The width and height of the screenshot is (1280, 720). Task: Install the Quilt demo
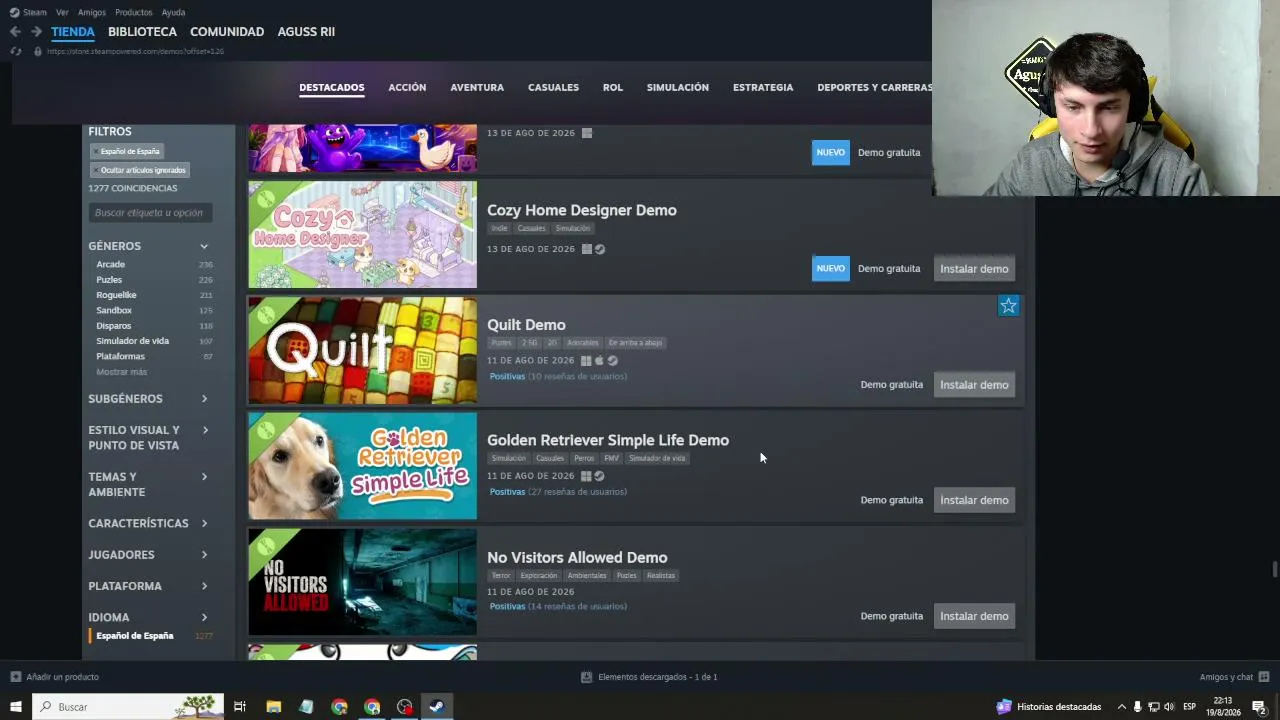coord(974,385)
